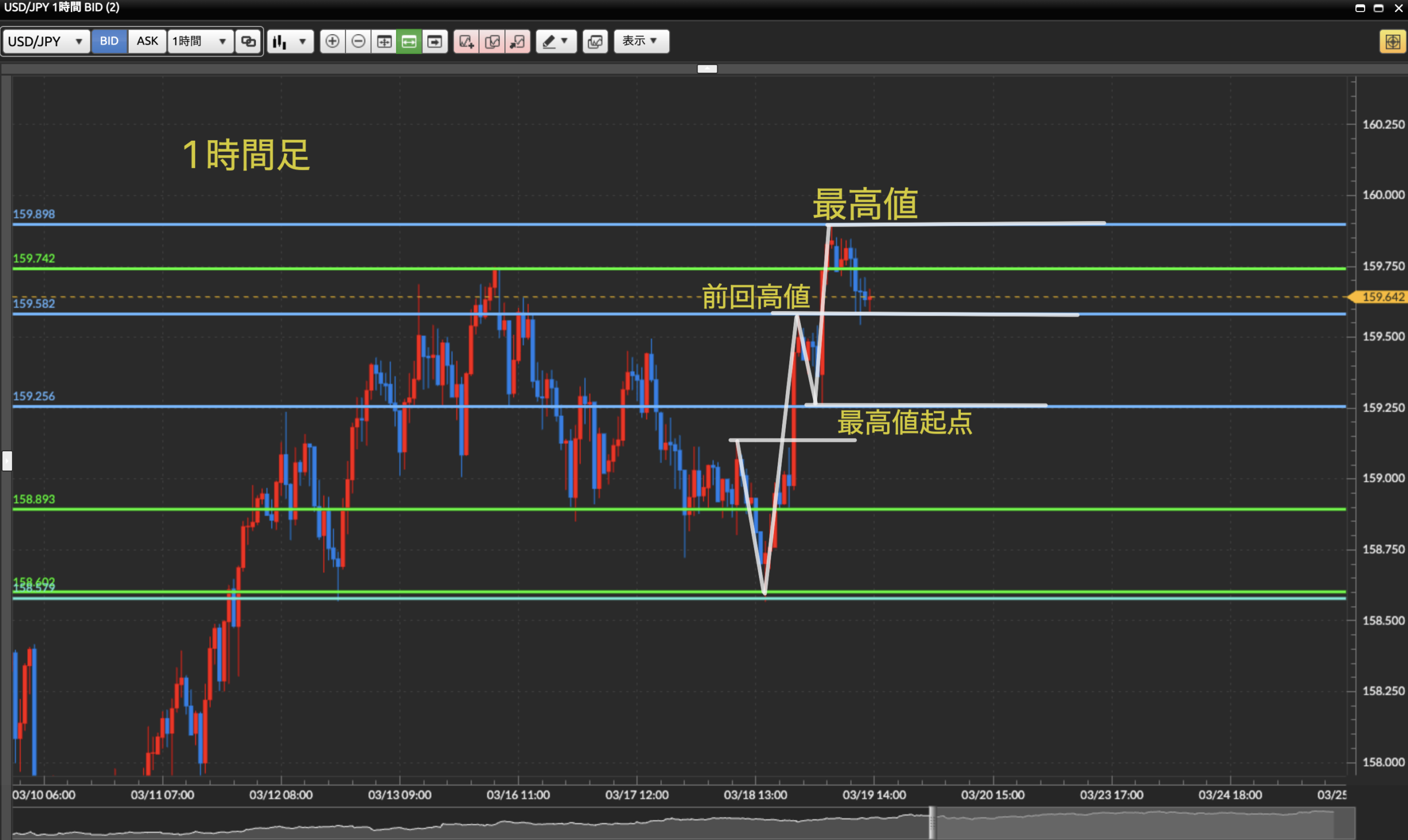Click the add indicator chart icon
The width and height of the screenshot is (1408, 840).
(x=466, y=41)
